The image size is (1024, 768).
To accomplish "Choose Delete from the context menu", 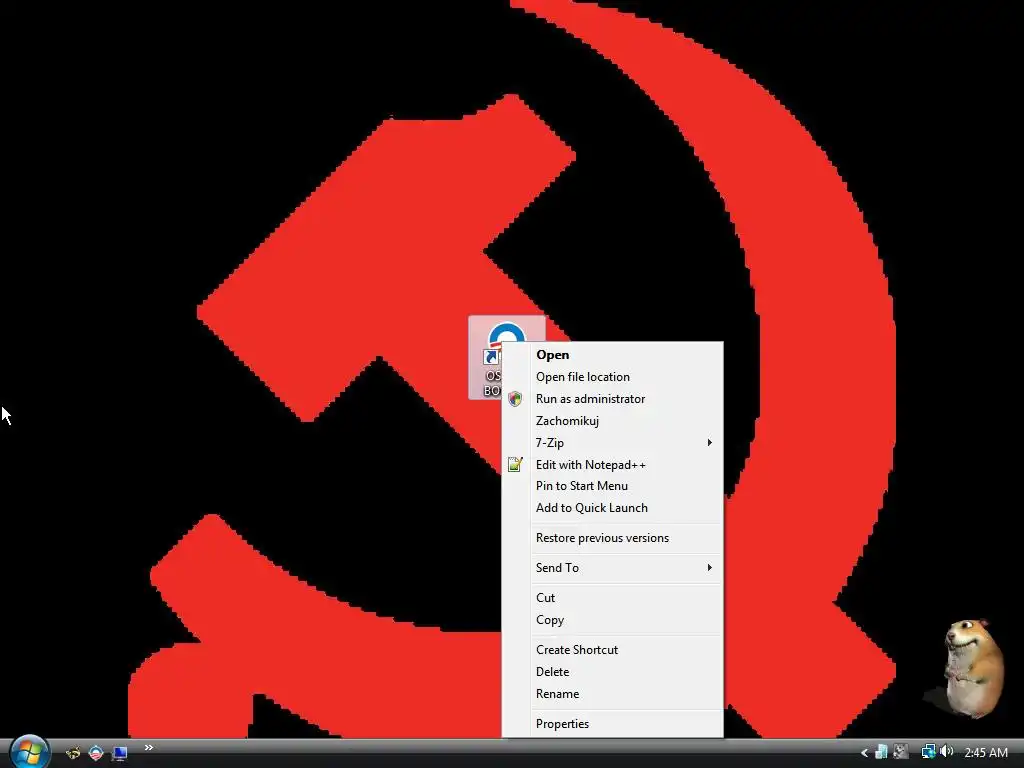I will tap(613, 672).
